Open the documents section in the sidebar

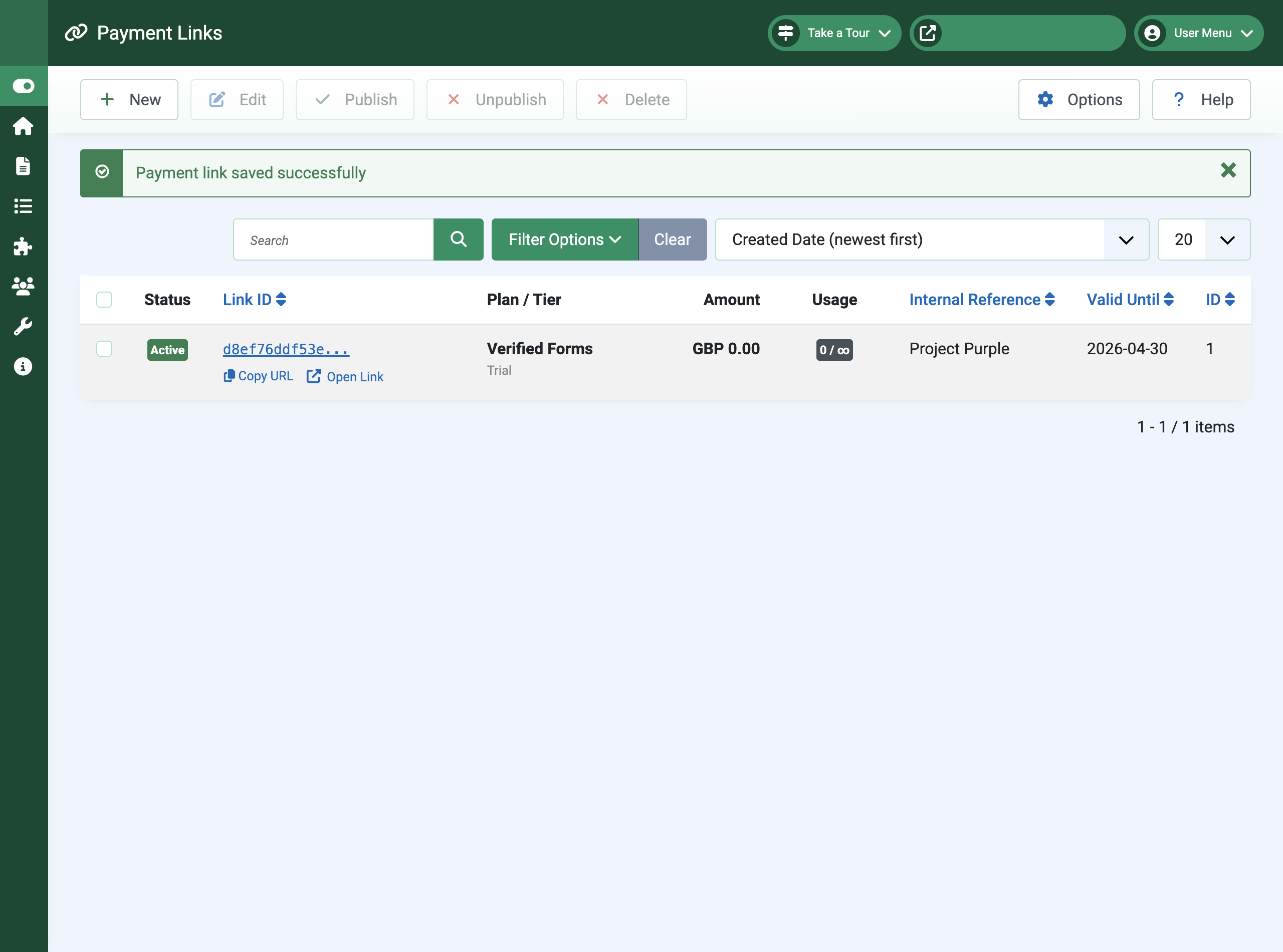[x=23, y=166]
